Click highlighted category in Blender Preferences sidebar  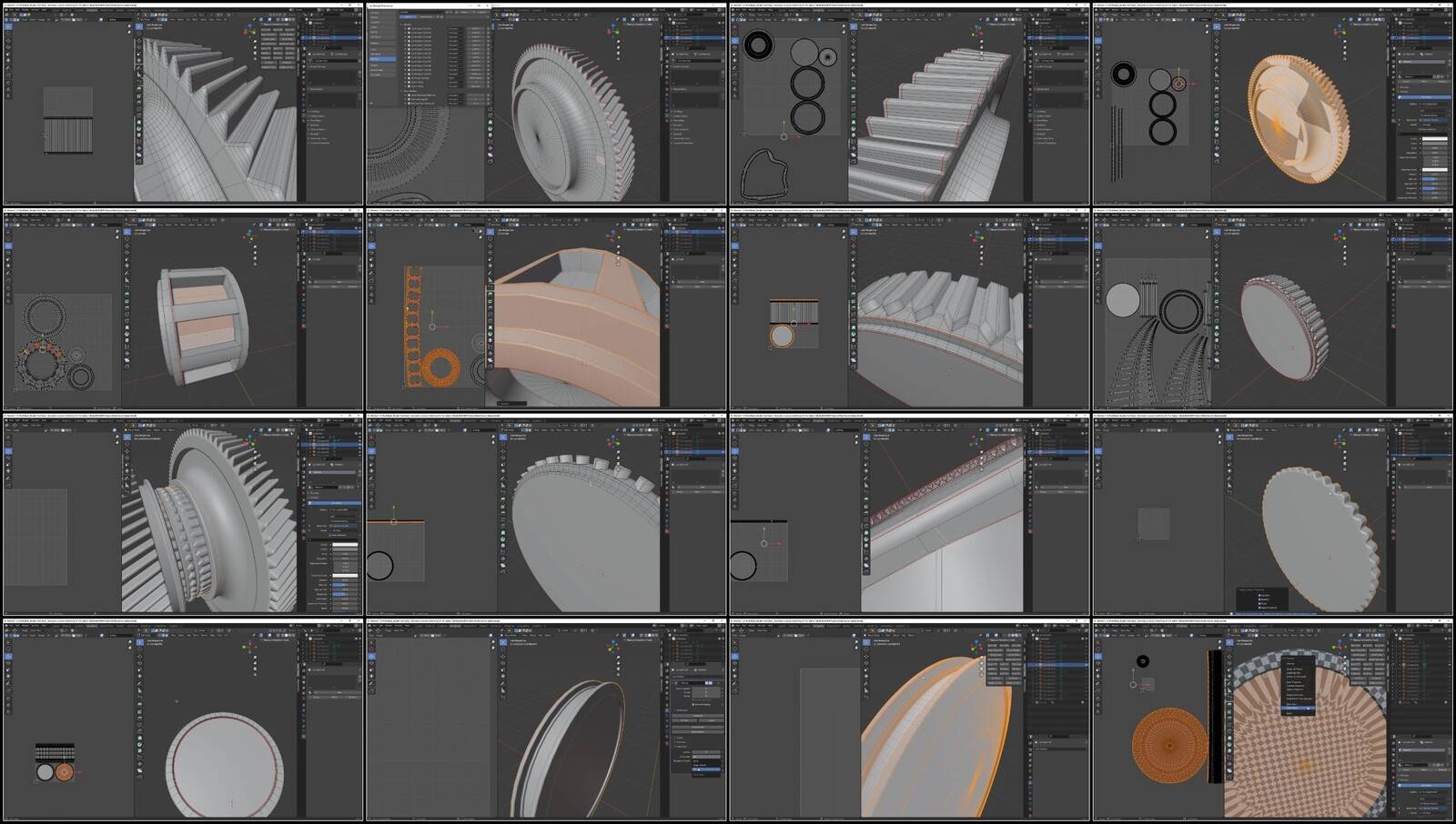click(x=382, y=59)
